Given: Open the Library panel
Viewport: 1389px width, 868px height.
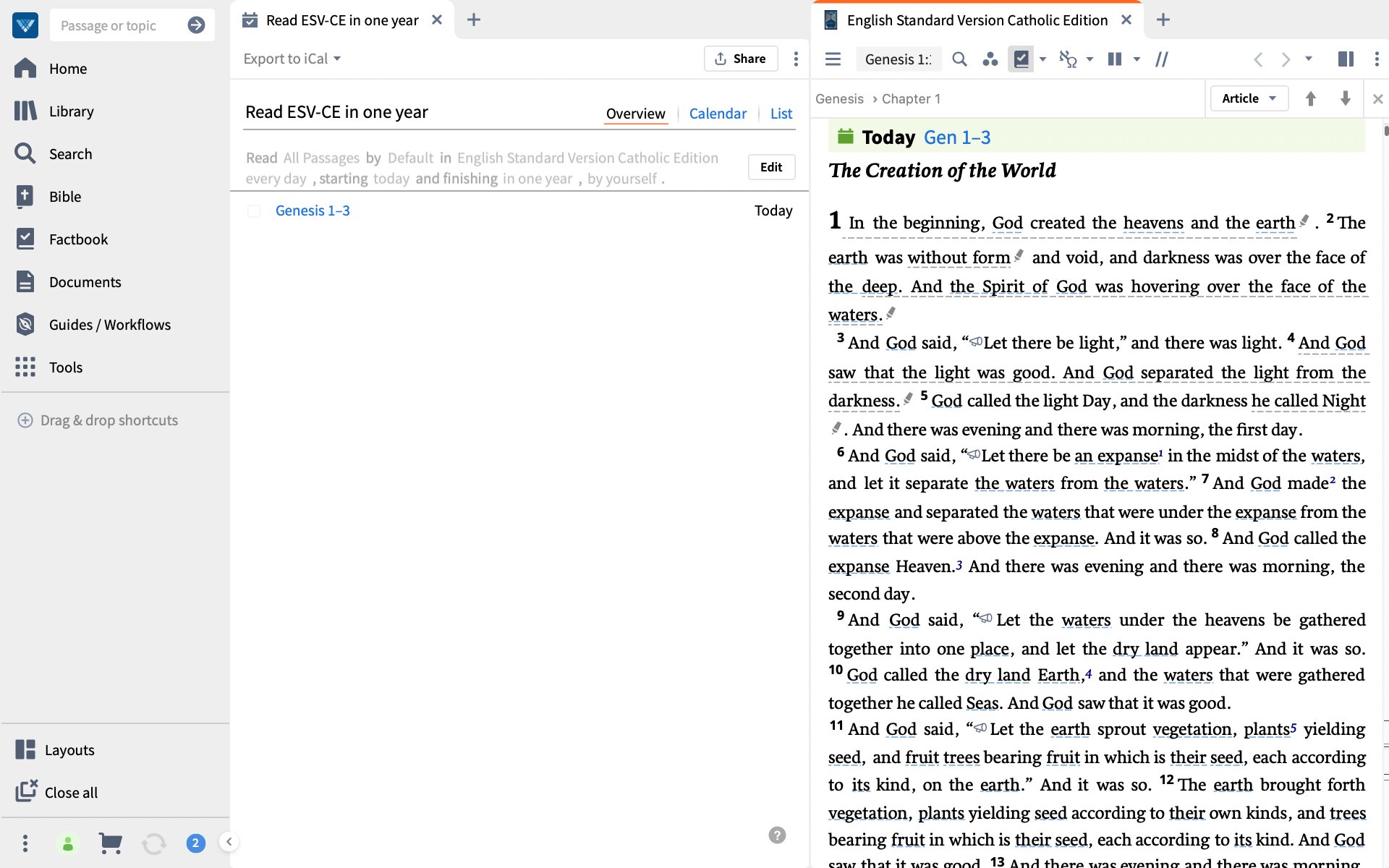Looking at the screenshot, I should 71,111.
